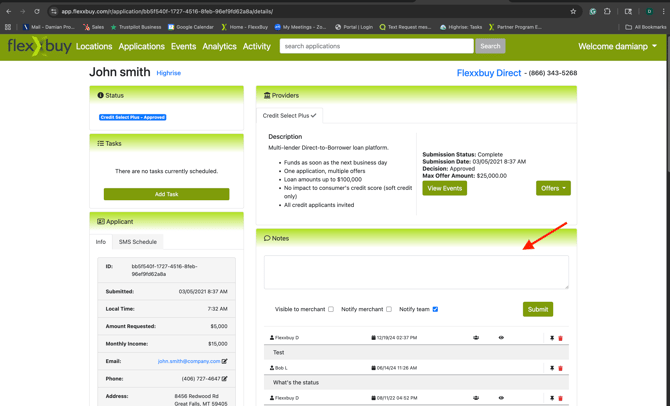
Task: Click the team icon on the 12/19/24 note
Action: click(x=476, y=338)
